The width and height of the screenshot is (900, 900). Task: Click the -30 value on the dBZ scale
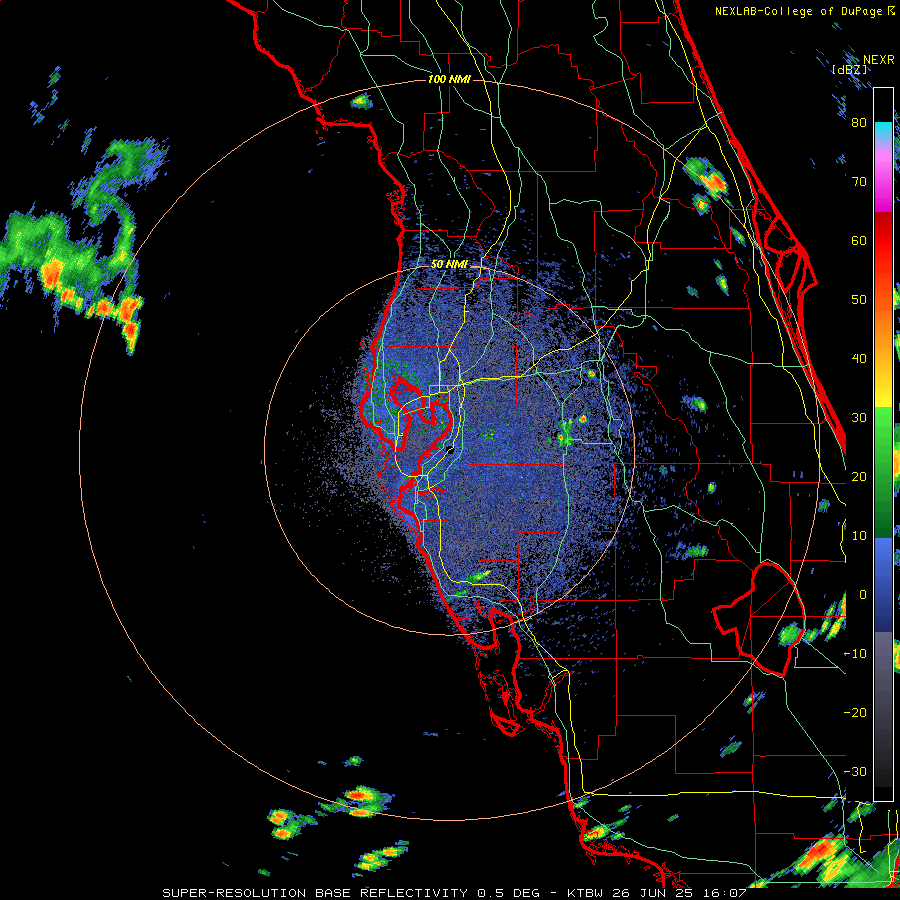855,772
